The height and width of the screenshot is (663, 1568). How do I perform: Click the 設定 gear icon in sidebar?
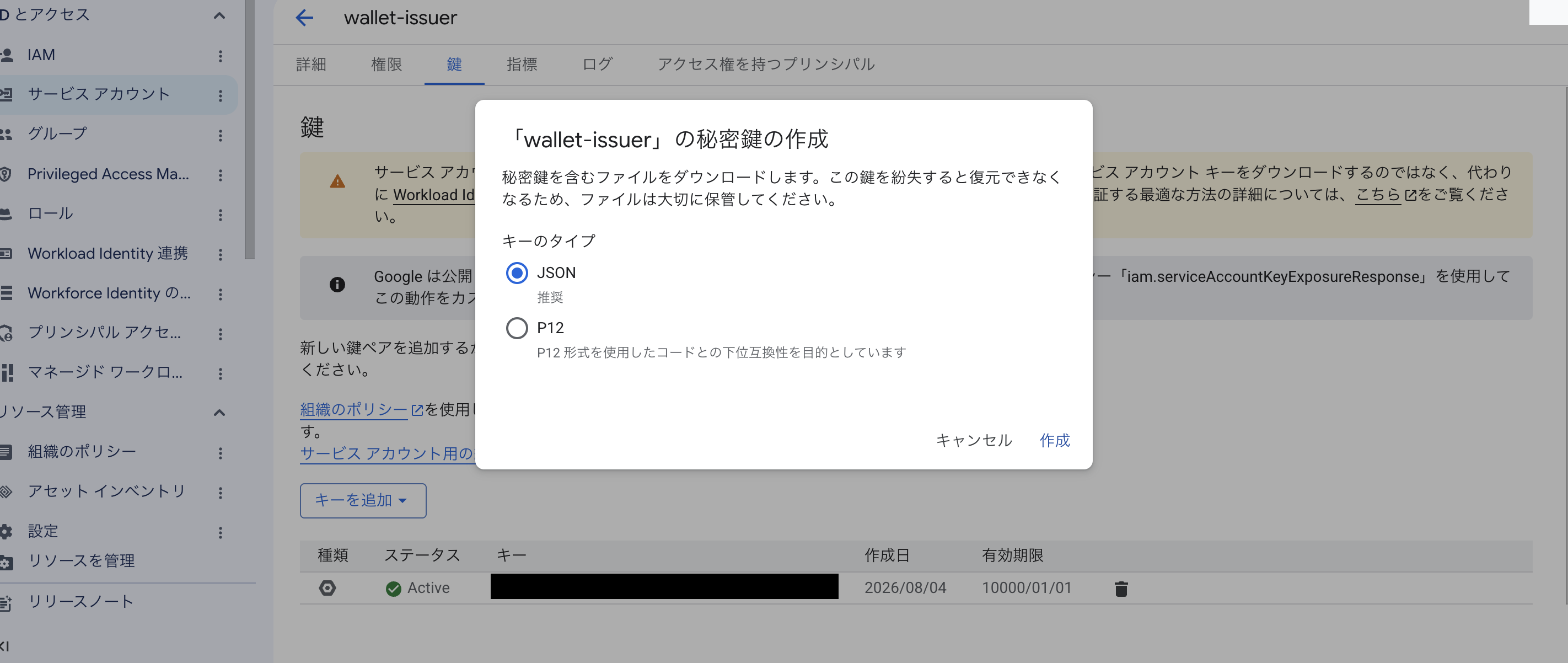(6, 532)
